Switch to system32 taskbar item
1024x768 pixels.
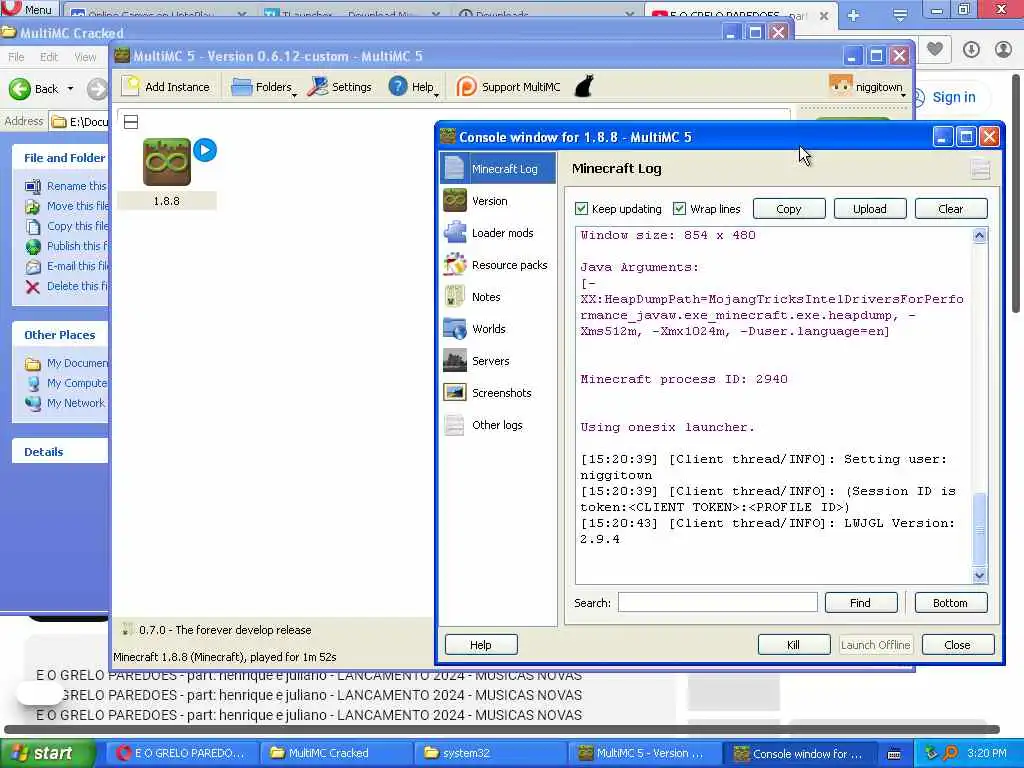pos(490,753)
